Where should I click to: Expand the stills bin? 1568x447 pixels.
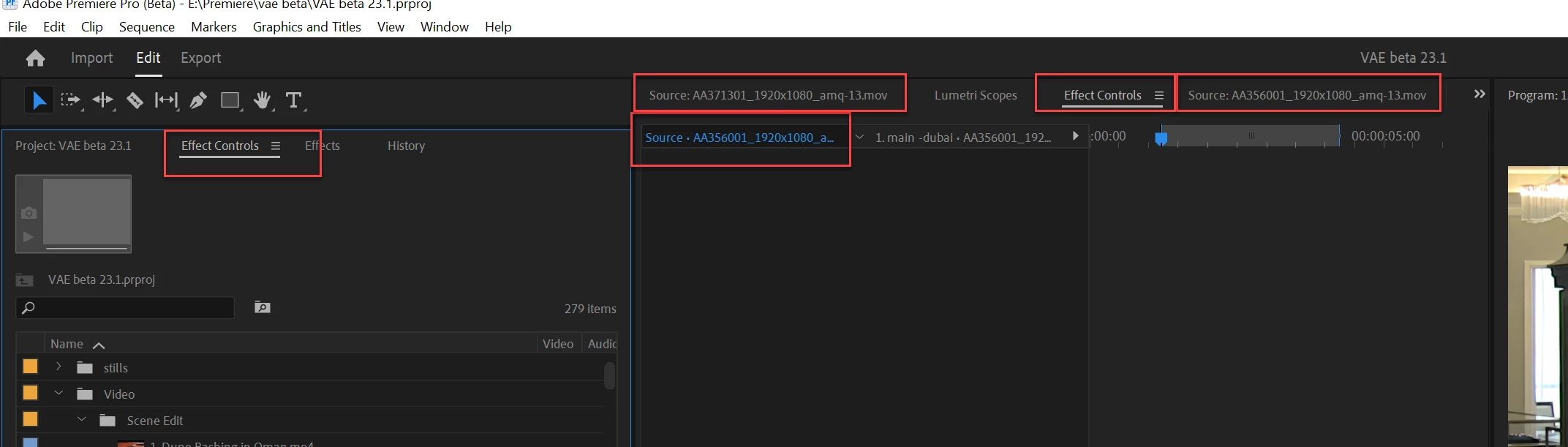[x=59, y=367]
